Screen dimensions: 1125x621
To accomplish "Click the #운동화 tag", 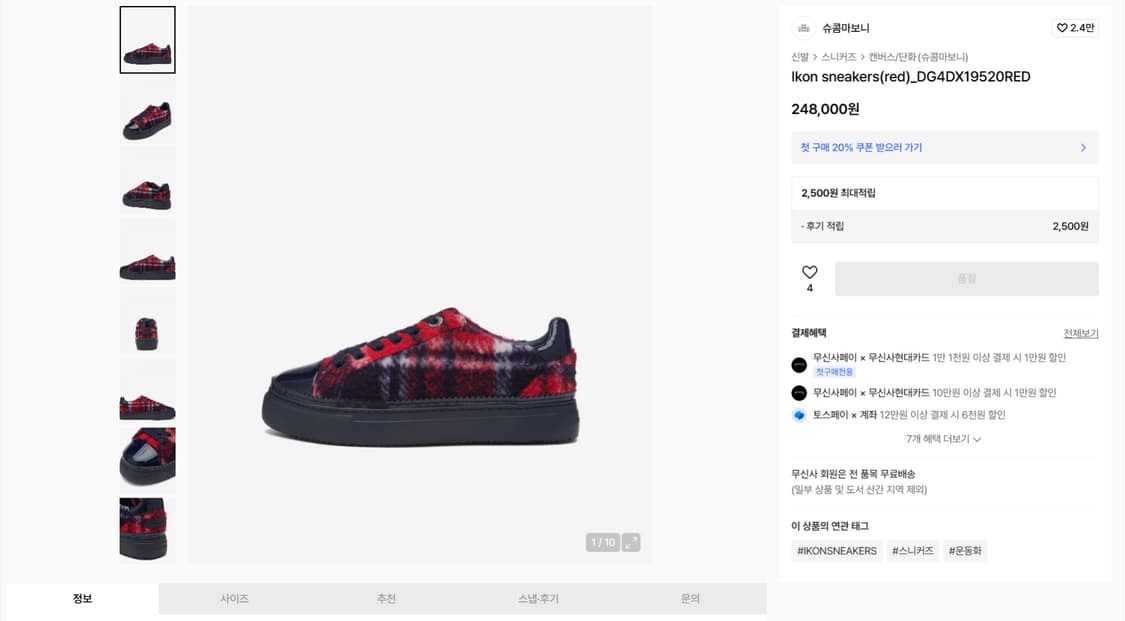I will click(x=965, y=551).
